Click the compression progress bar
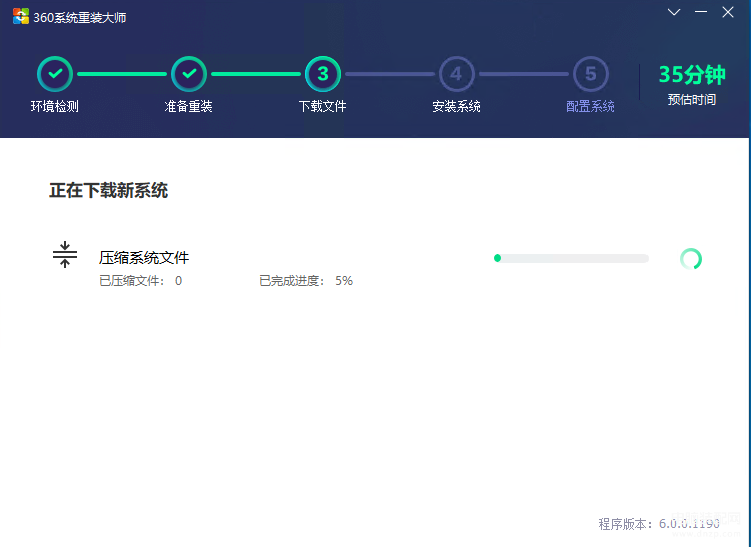 click(571, 259)
